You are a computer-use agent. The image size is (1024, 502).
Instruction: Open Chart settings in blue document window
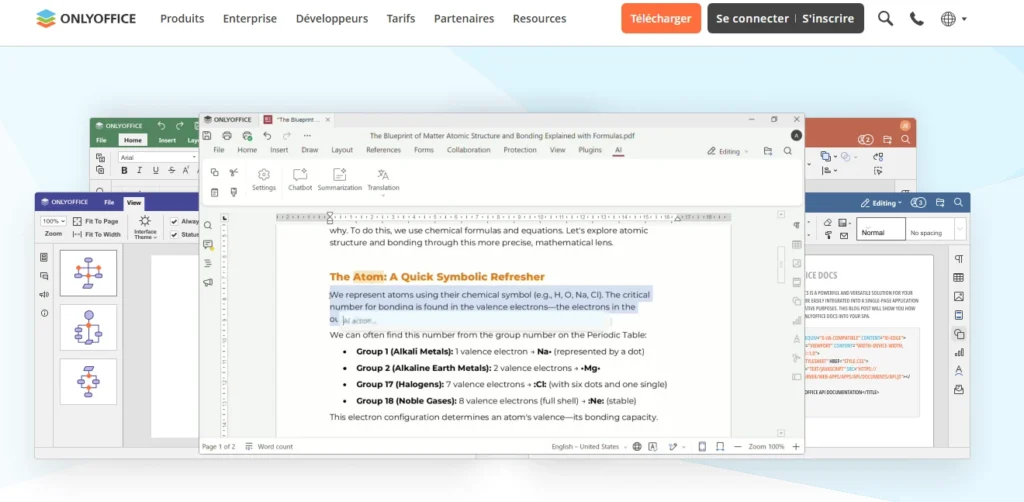click(959, 353)
